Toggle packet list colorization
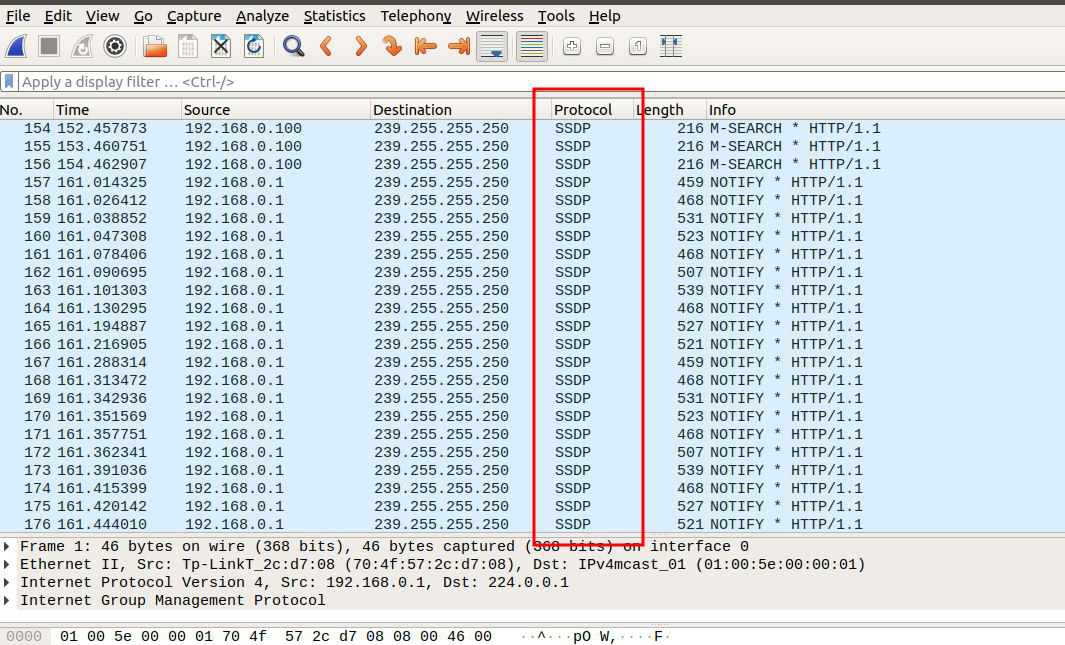Viewport: 1065px width, 645px height. pos(532,46)
